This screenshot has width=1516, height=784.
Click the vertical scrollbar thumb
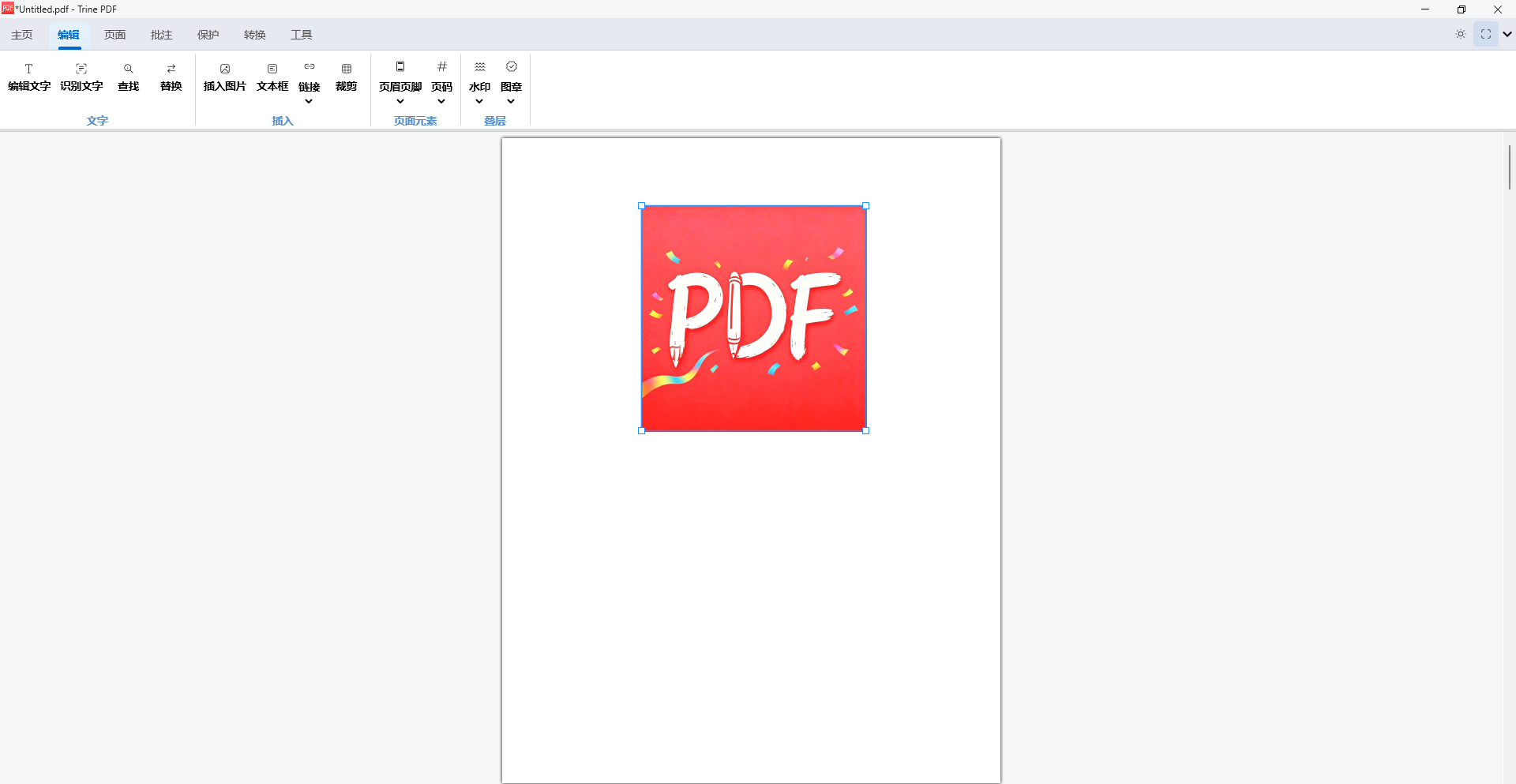coord(1510,167)
